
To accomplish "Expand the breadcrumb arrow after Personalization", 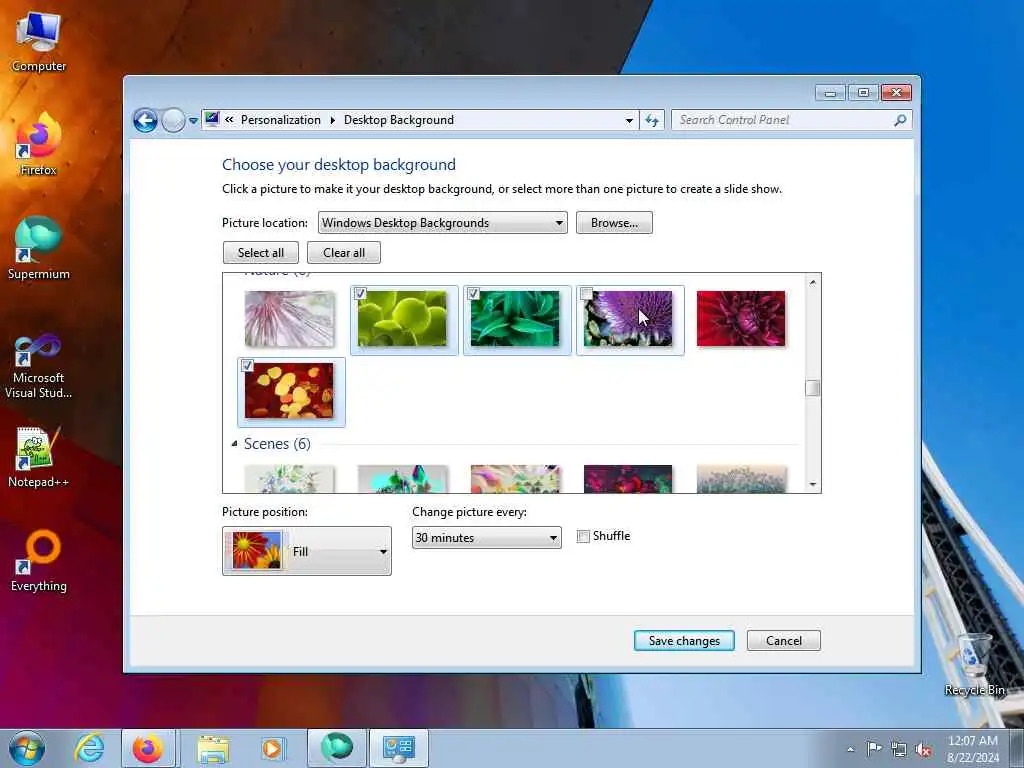I will pyautogui.click(x=332, y=120).
